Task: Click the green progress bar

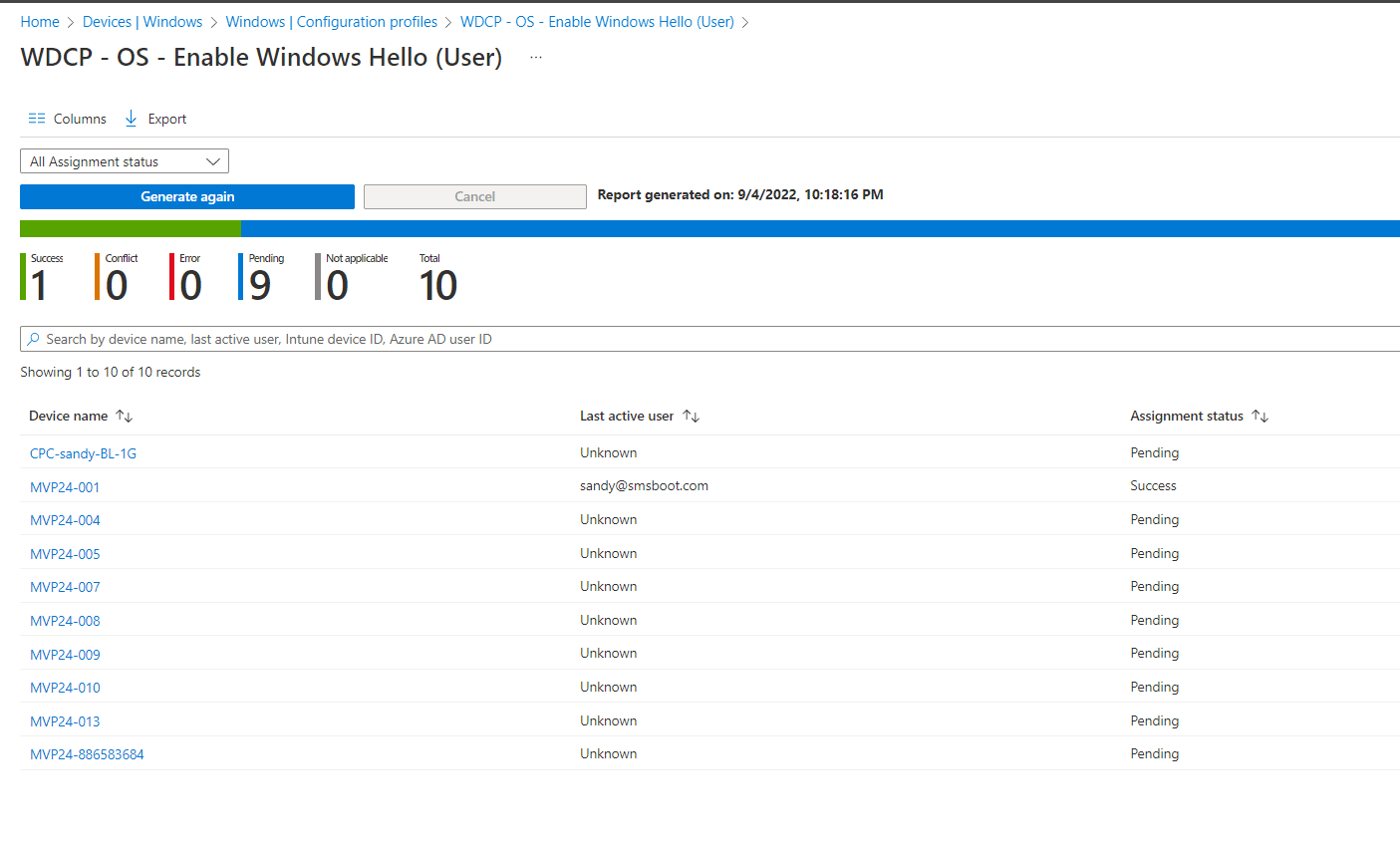Action: (x=130, y=228)
